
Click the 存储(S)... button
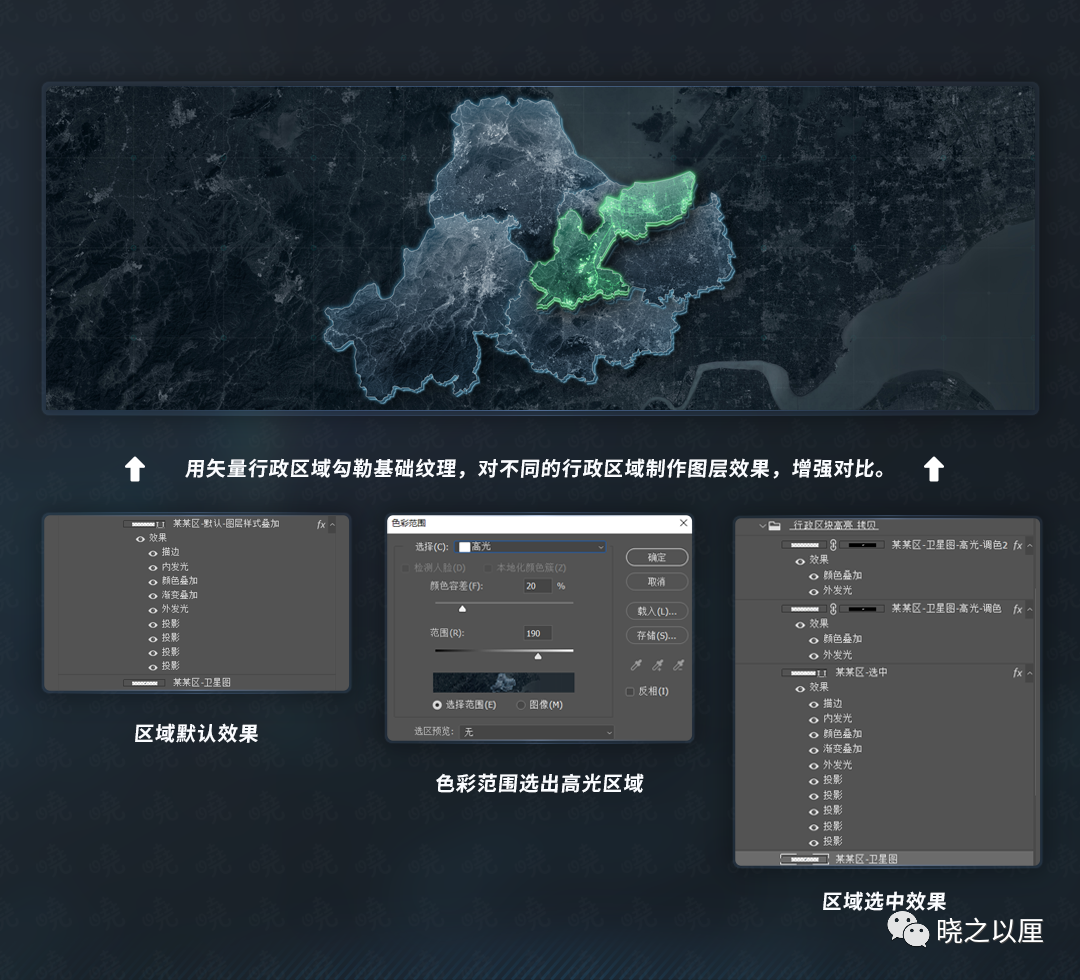coord(657,636)
